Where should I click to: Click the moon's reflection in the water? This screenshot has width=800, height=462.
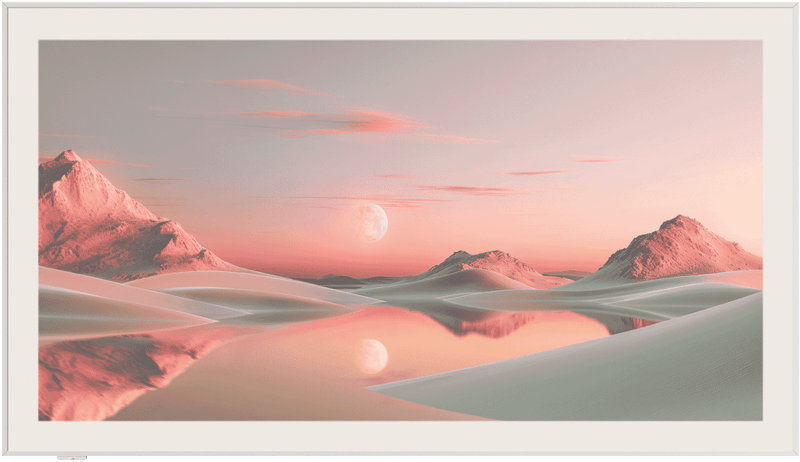tap(372, 355)
